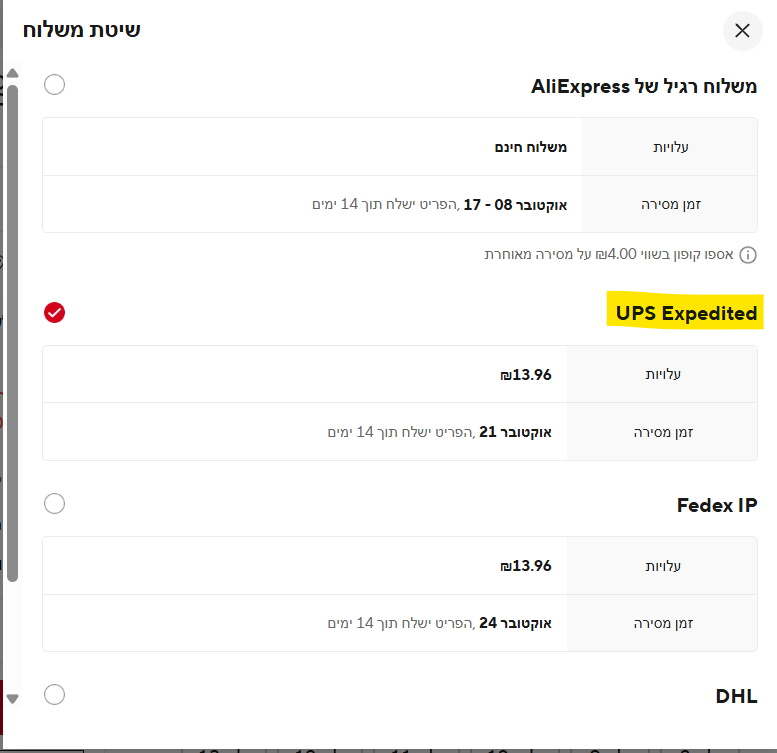
Task: Choose the Fedex IP shipping option
Action: point(55,503)
